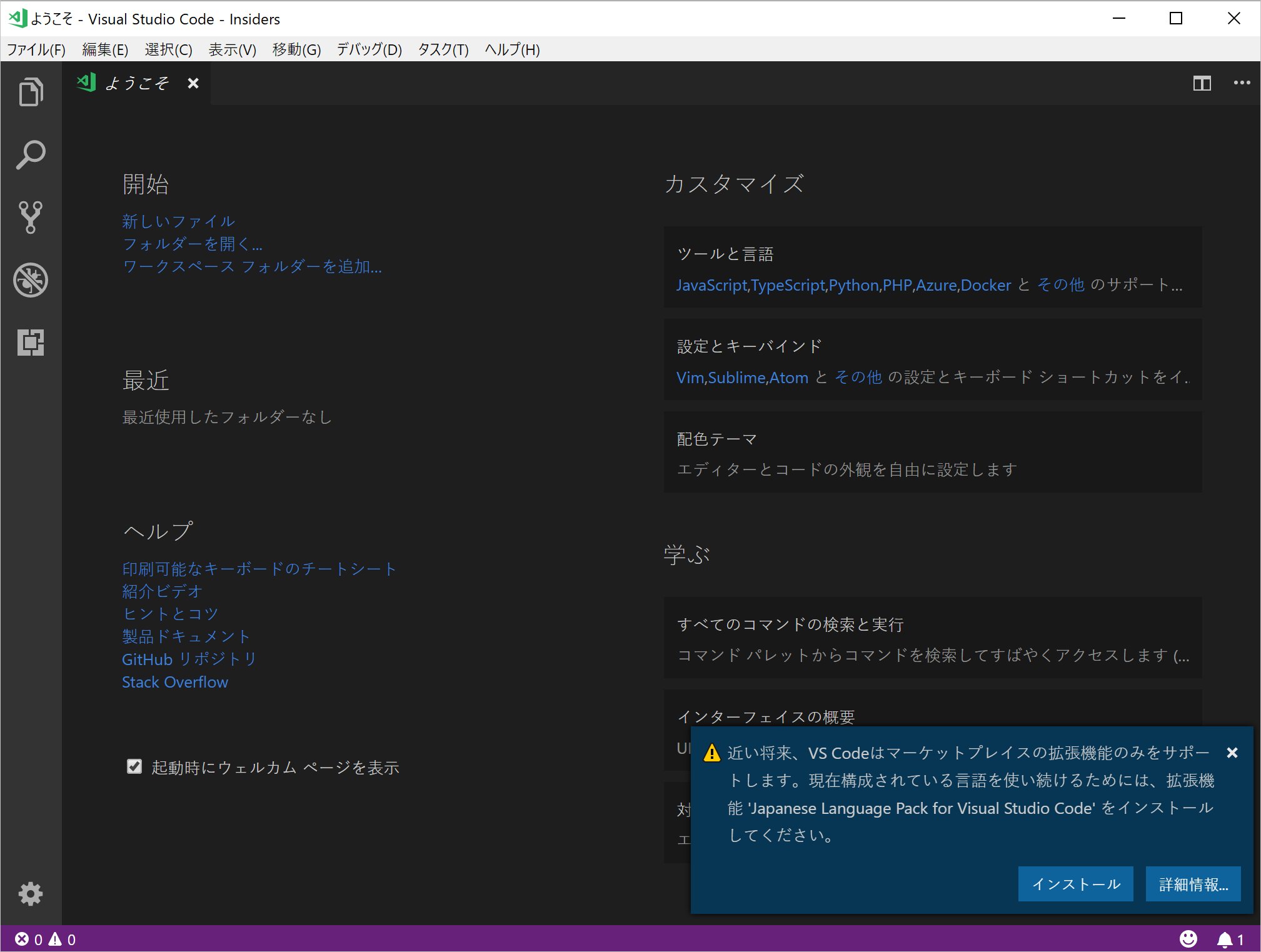
Task: Open the 選択(C) menu
Action: [x=168, y=49]
